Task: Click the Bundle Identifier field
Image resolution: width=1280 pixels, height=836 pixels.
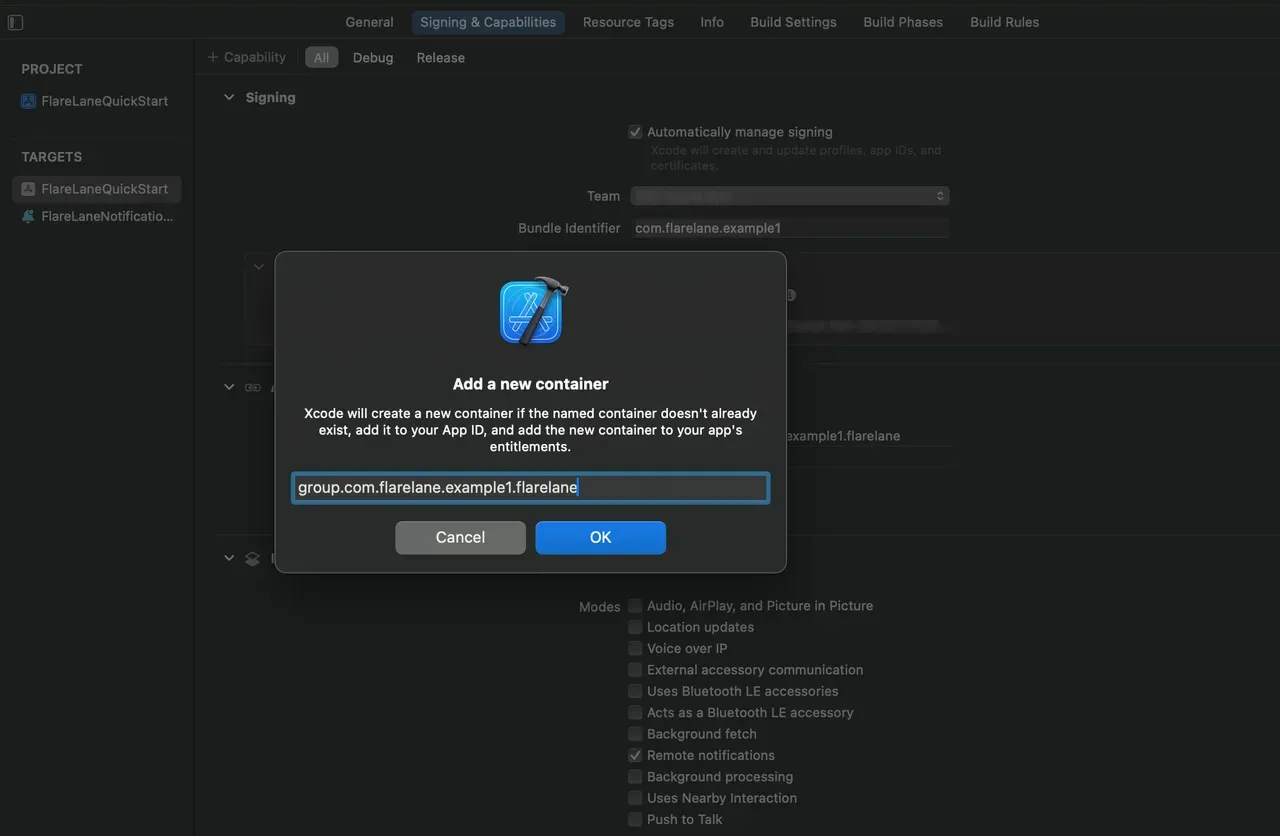Action: pos(791,228)
